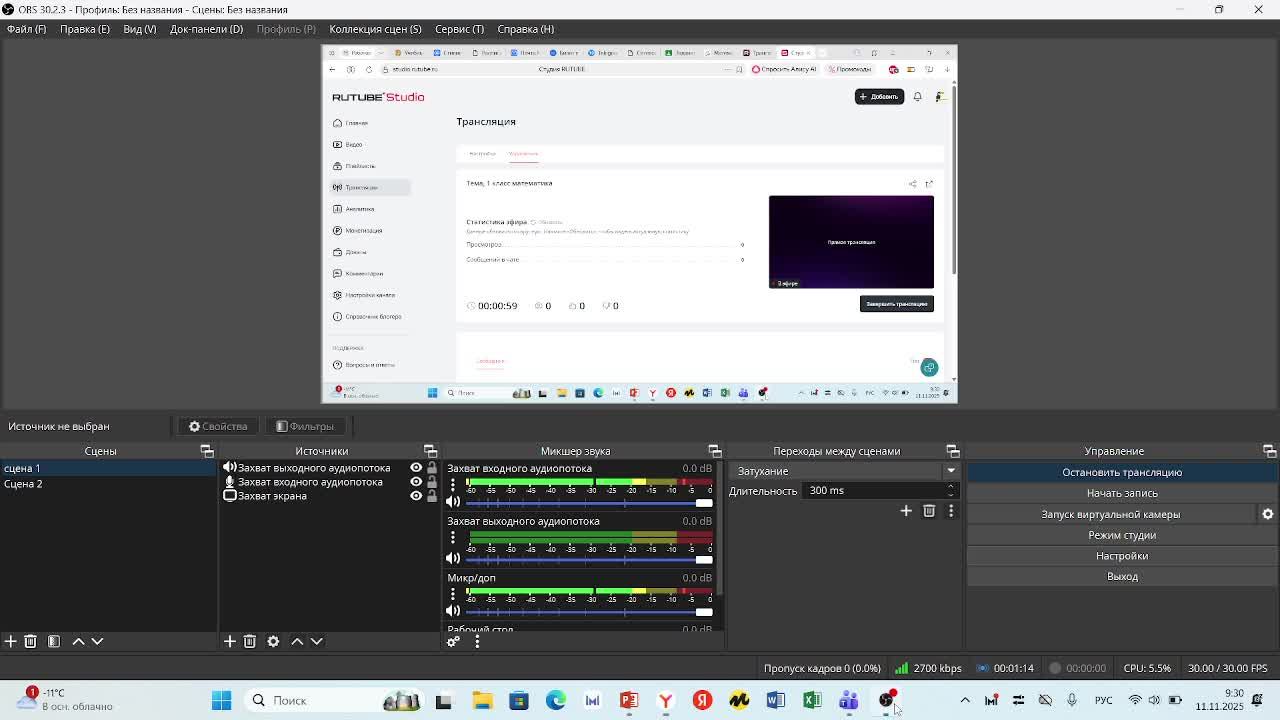Mute Захват входного аудиопотока in the mixer

point(453,502)
